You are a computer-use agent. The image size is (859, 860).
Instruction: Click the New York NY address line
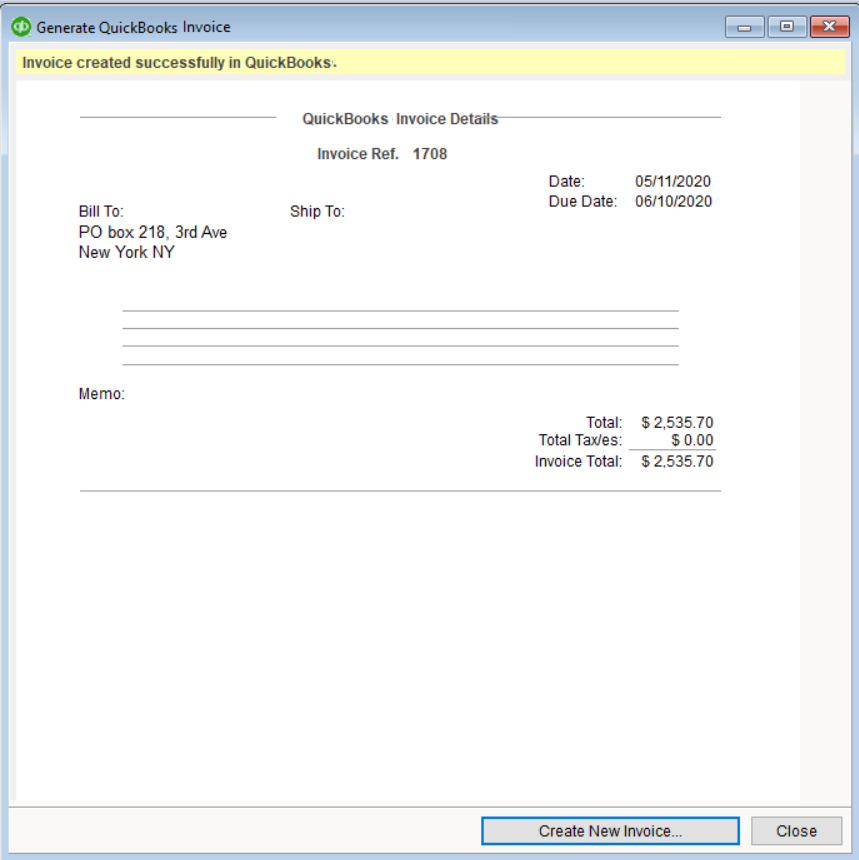pos(126,252)
